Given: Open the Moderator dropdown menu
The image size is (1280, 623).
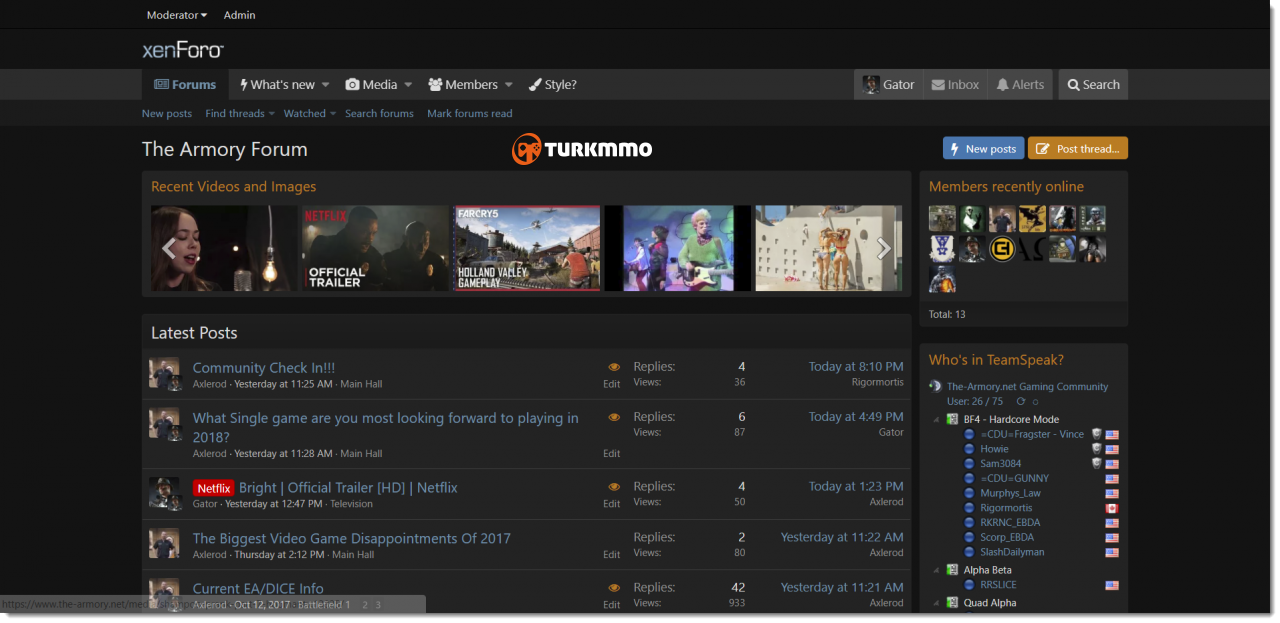Looking at the screenshot, I should (177, 15).
